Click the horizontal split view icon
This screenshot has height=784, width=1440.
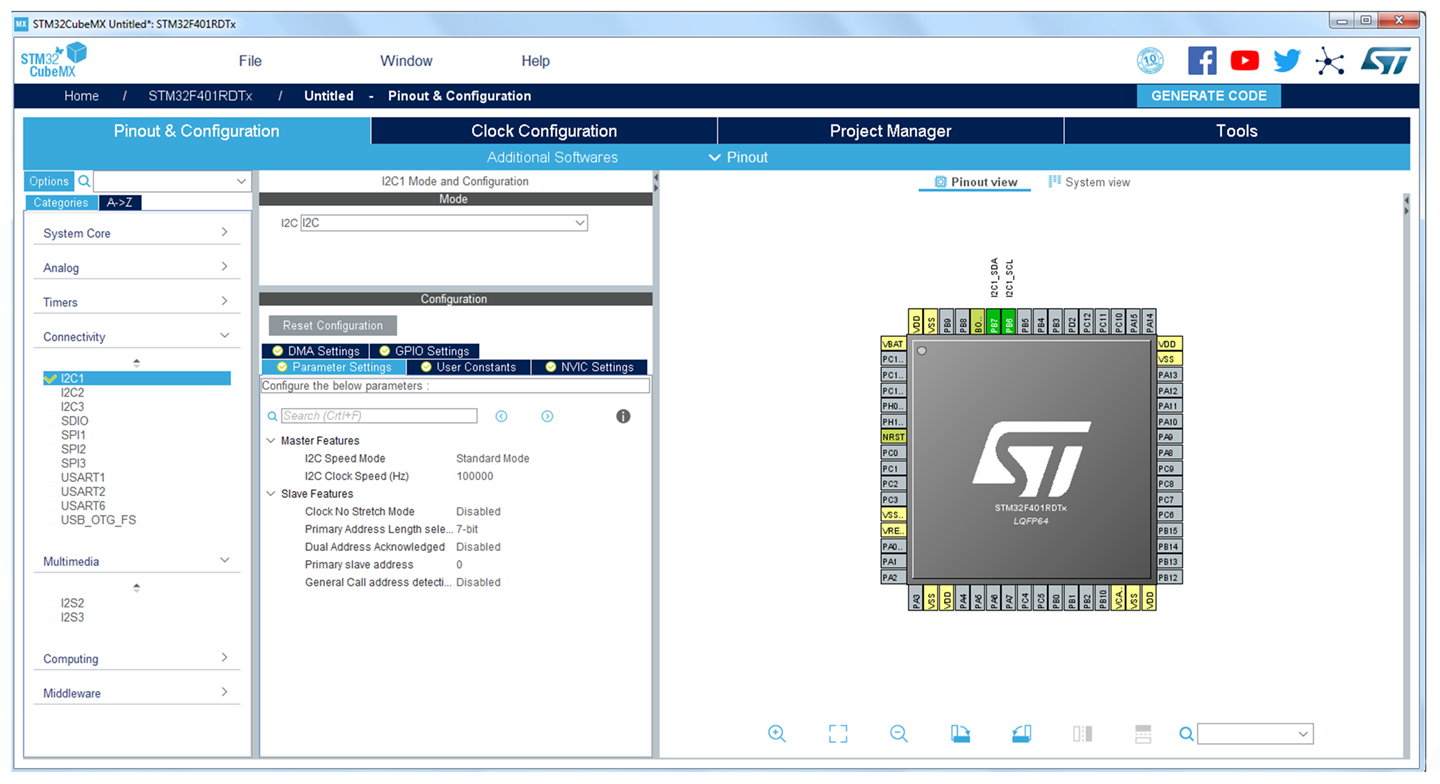[1143, 733]
